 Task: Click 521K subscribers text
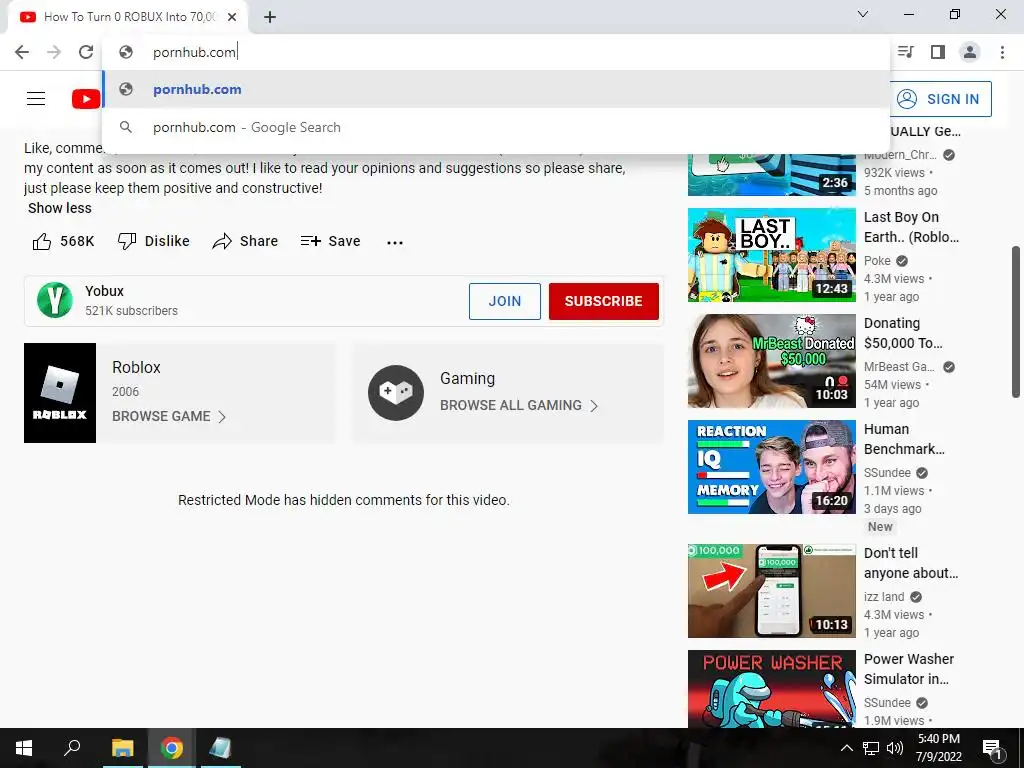[x=131, y=311]
